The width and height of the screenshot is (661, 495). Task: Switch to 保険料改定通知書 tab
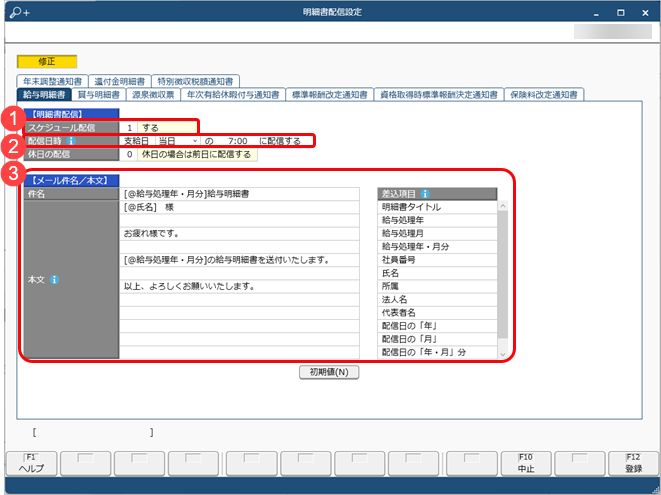click(x=544, y=94)
